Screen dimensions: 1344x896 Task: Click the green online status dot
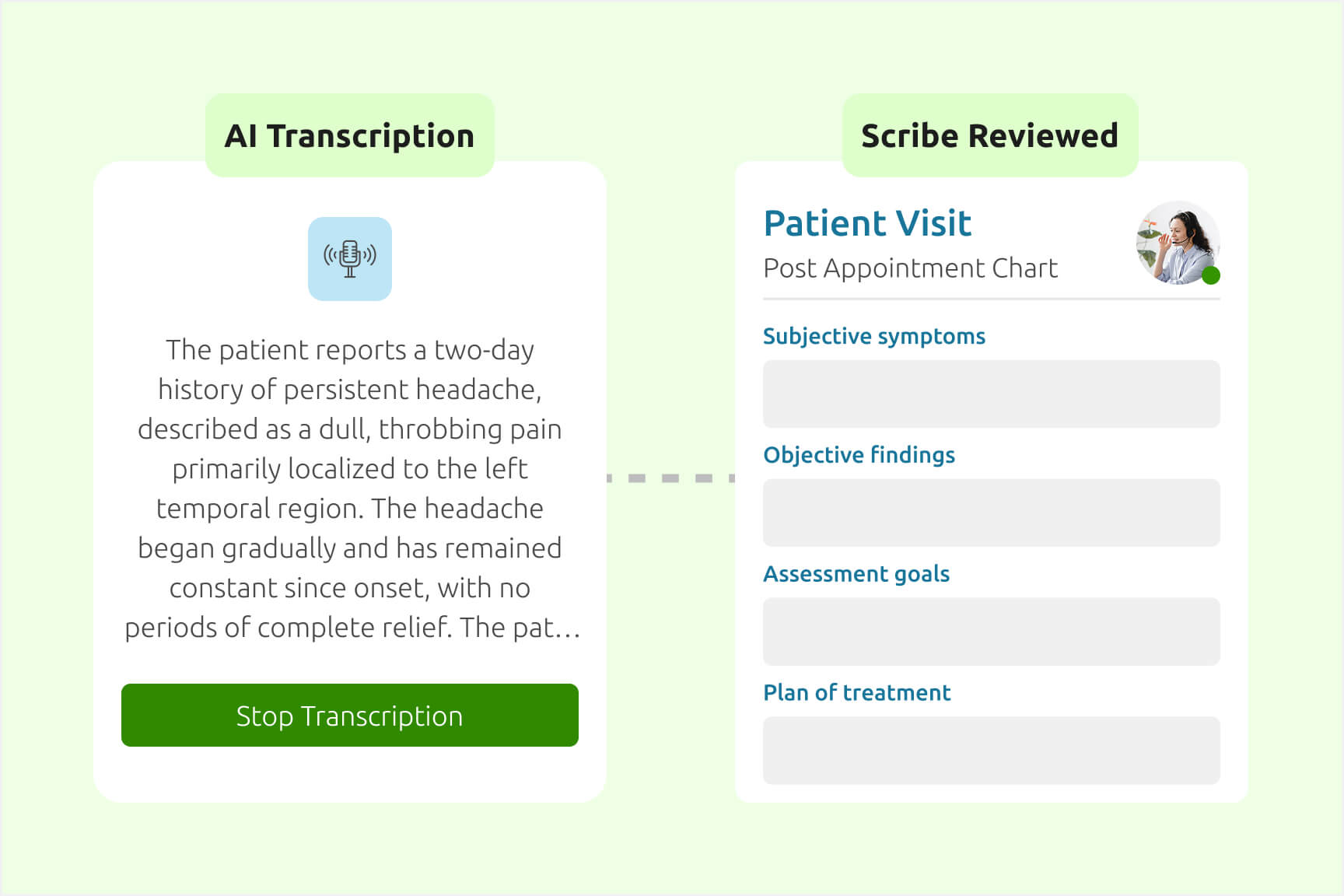coord(1210,275)
